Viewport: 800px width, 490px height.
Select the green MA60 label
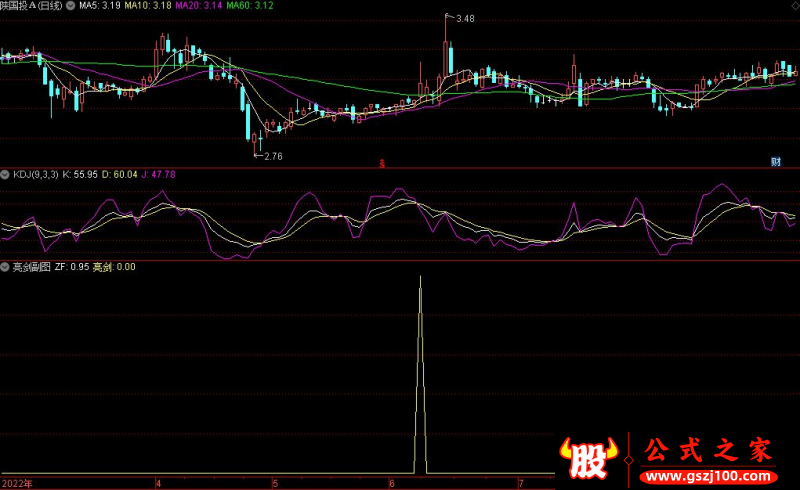coord(252,6)
